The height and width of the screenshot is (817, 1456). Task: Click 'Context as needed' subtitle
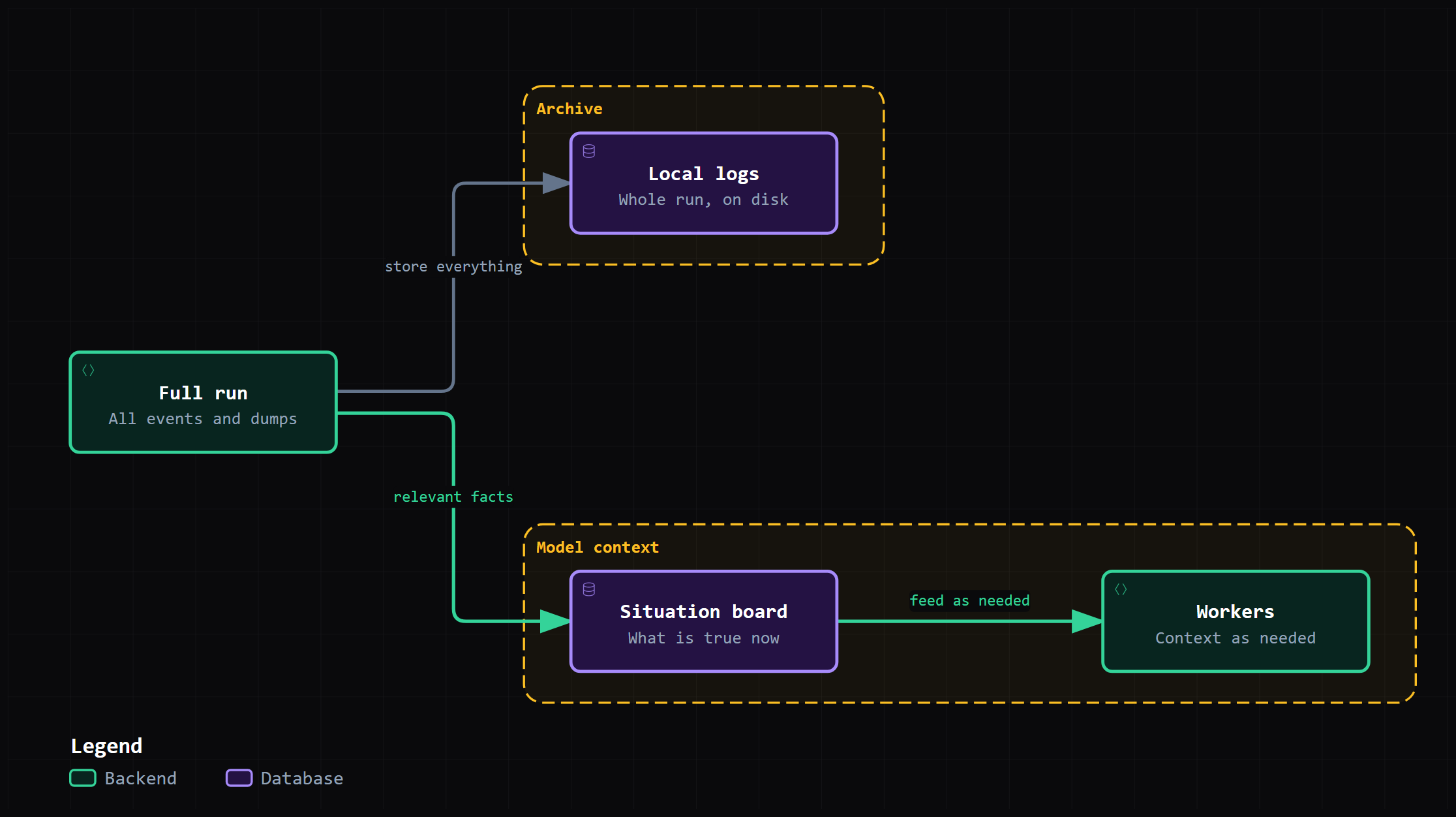click(x=1235, y=638)
